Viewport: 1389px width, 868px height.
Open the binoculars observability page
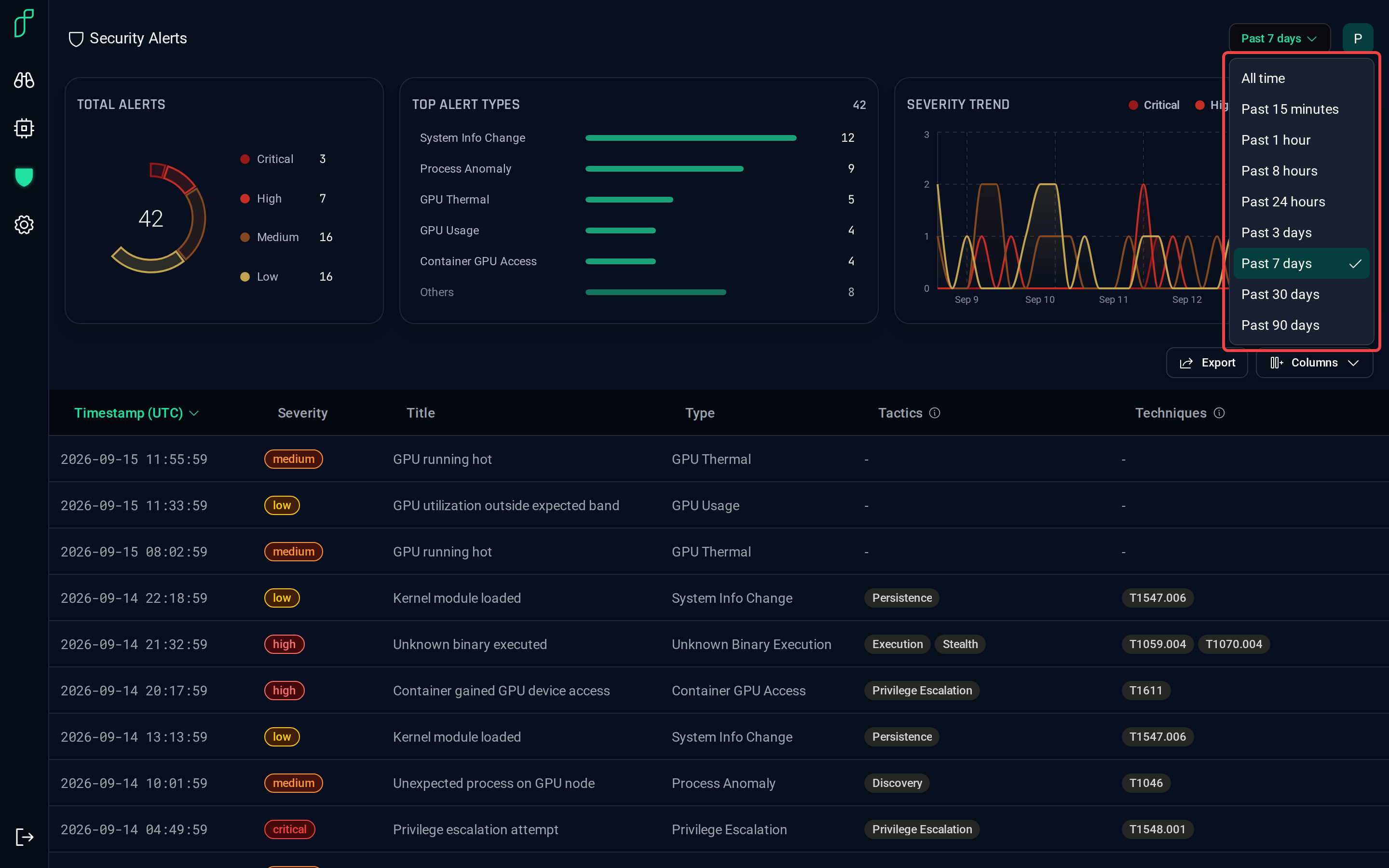[x=24, y=81]
